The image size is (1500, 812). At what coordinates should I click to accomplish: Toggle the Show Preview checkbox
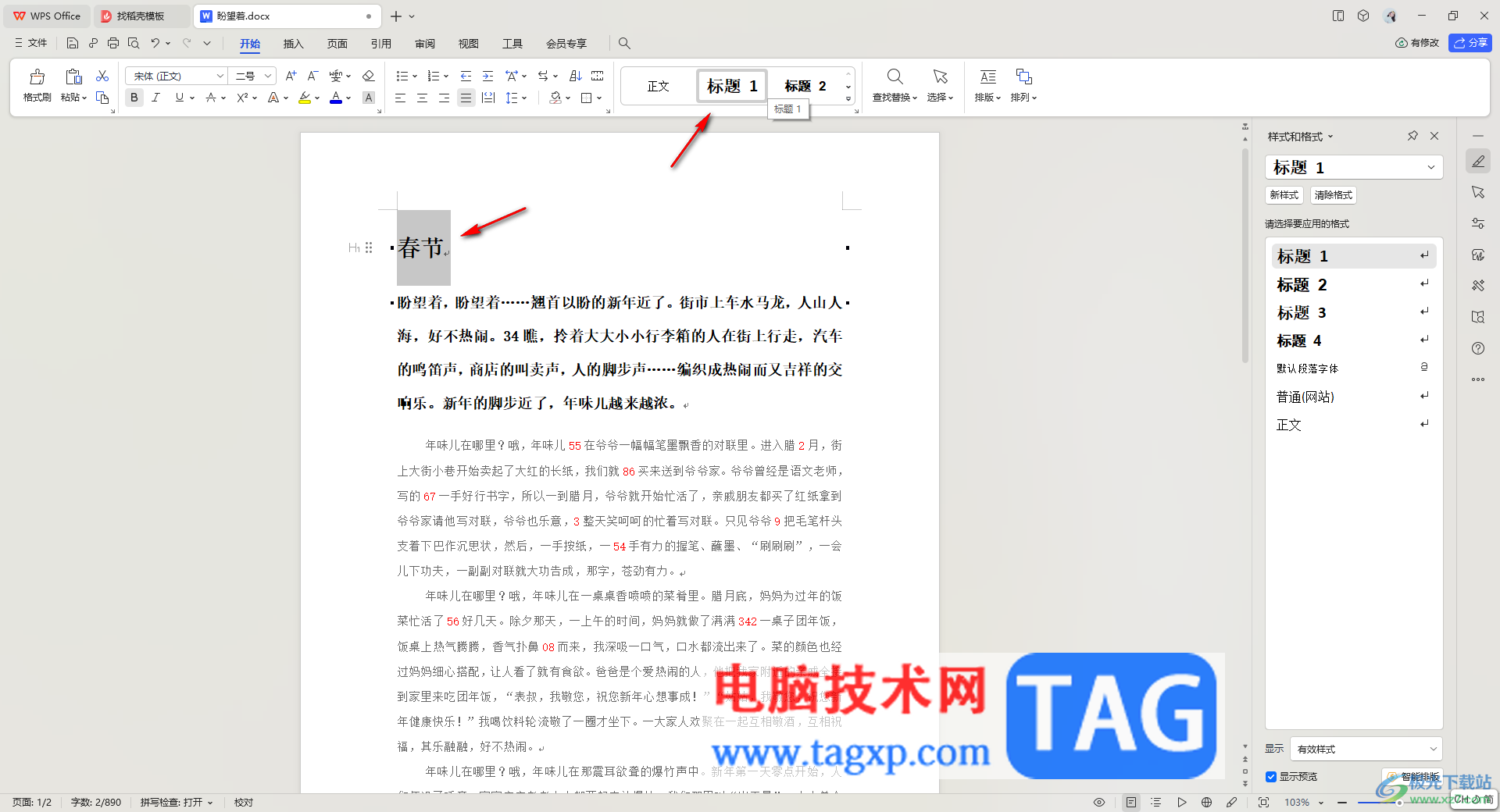[x=1271, y=776]
